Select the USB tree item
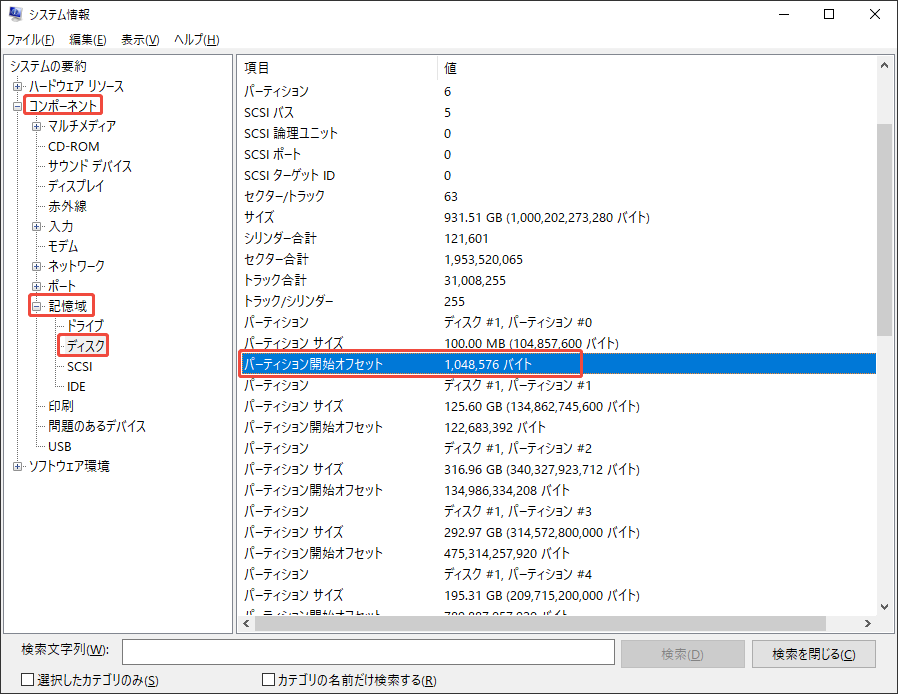 [x=60, y=447]
